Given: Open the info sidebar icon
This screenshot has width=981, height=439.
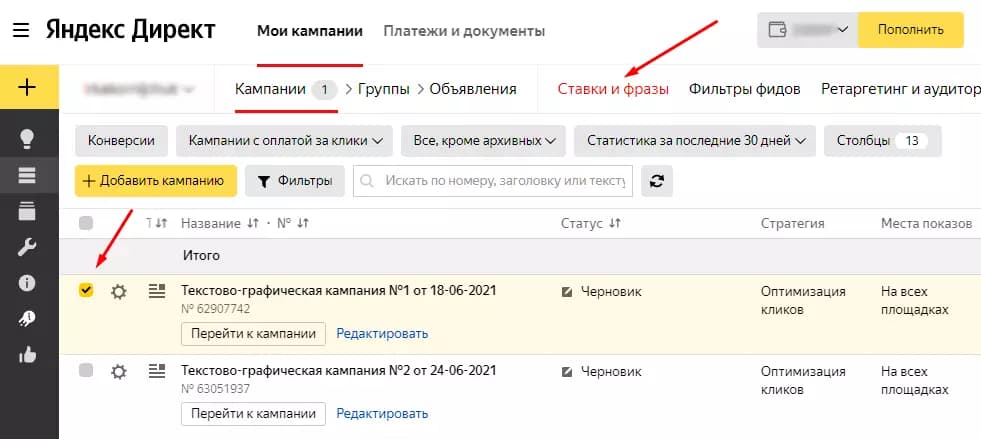Looking at the screenshot, I should click(x=27, y=283).
